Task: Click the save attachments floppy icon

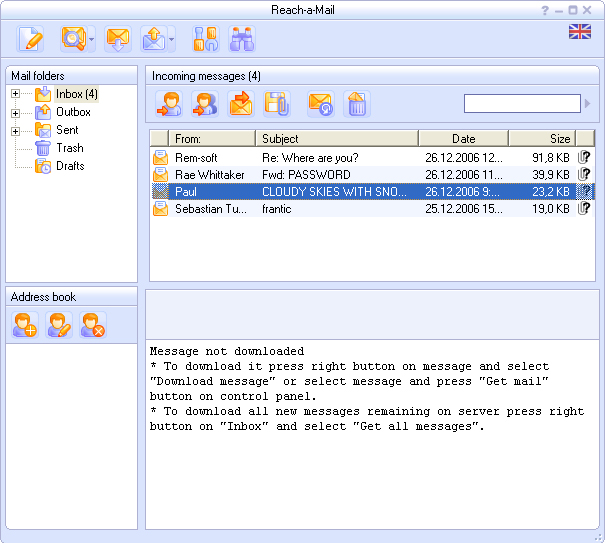Action: pyautogui.click(x=276, y=103)
